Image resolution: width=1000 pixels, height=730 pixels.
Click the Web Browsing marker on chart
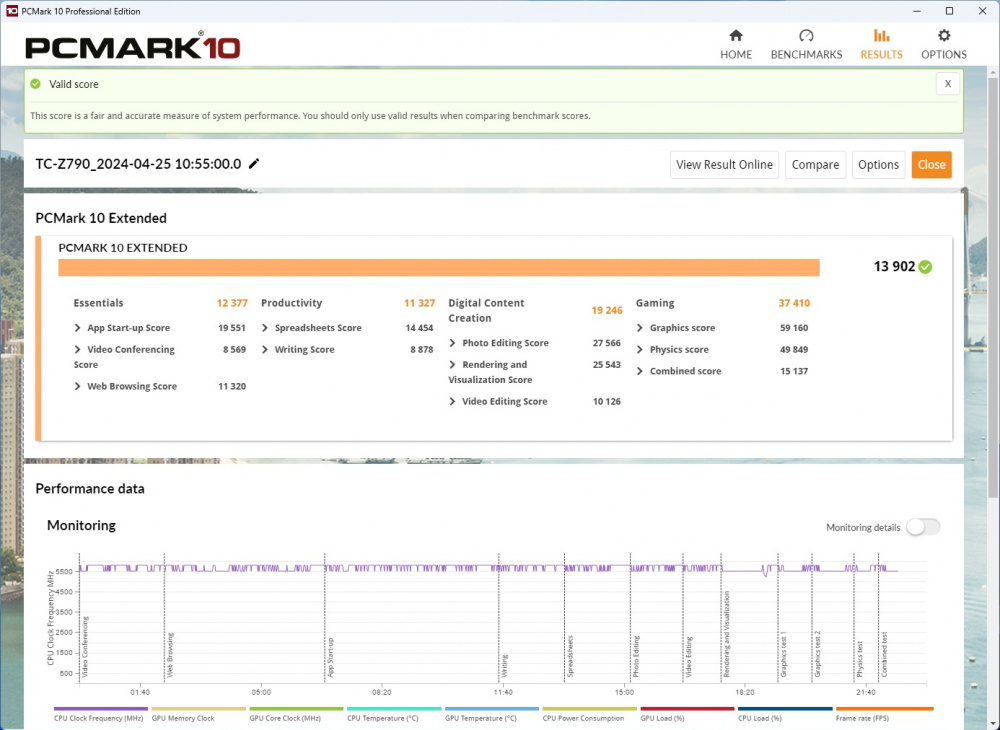click(170, 655)
